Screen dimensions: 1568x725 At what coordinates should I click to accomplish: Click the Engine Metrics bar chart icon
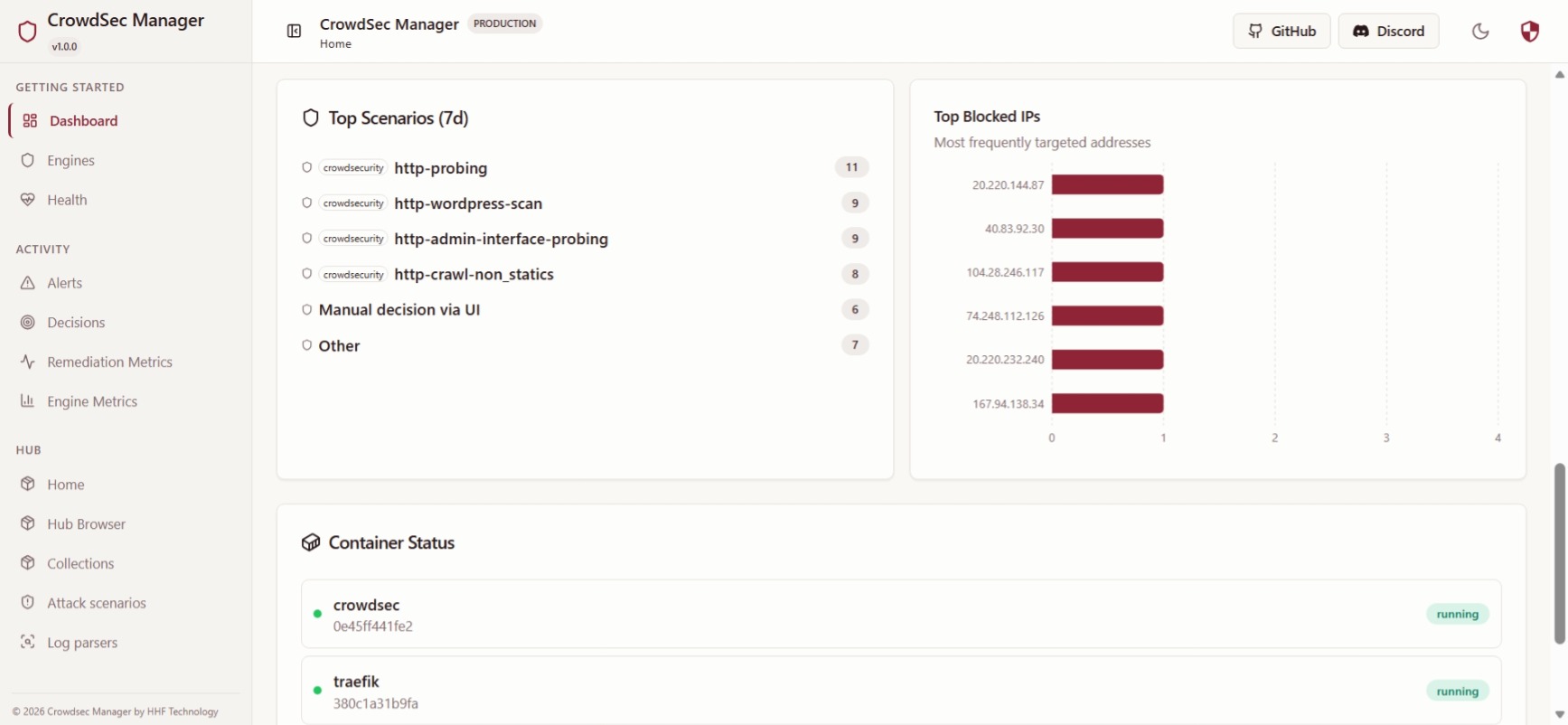[28, 401]
